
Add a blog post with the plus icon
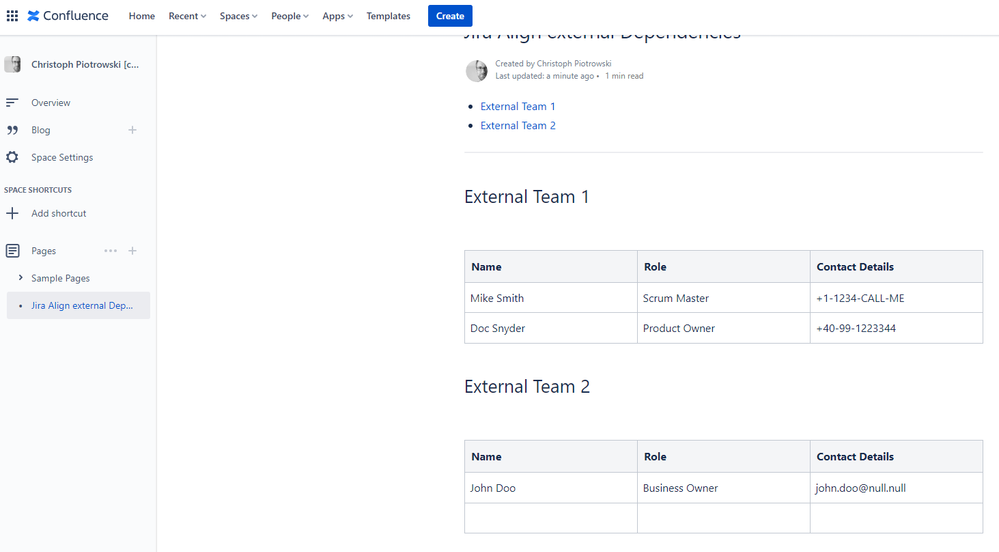coord(133,130)
